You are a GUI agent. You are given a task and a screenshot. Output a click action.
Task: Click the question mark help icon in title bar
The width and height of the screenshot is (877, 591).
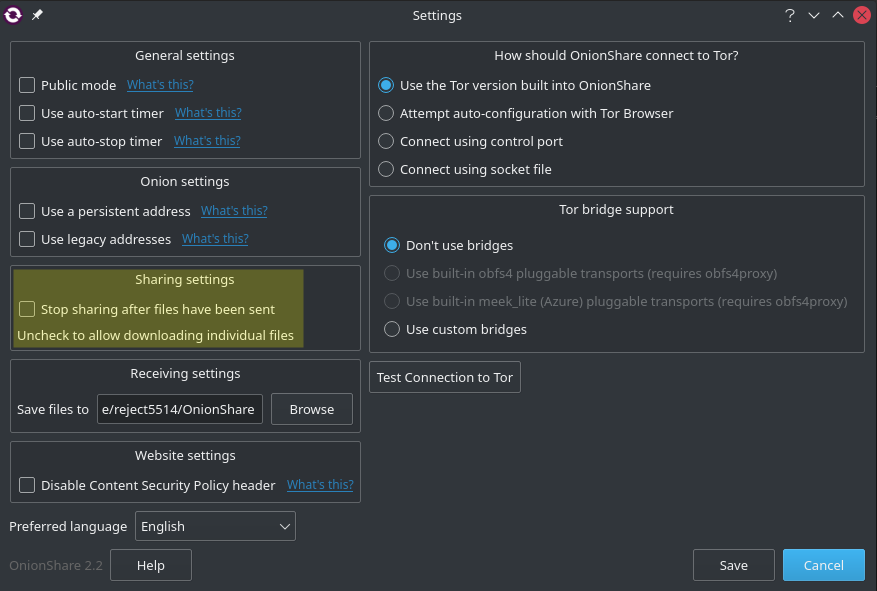(x=790, y=15)
